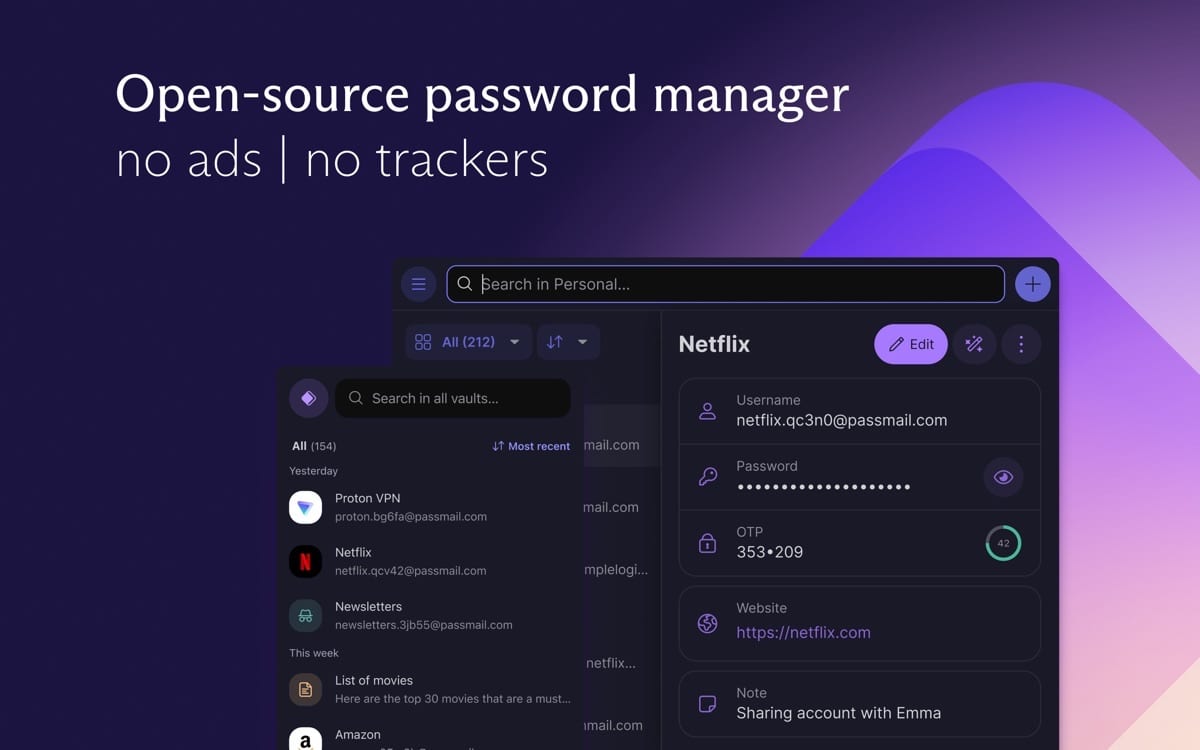Add new item with plus button
This screenshot has height=750, width=1200.
[x=1033, y=284]
